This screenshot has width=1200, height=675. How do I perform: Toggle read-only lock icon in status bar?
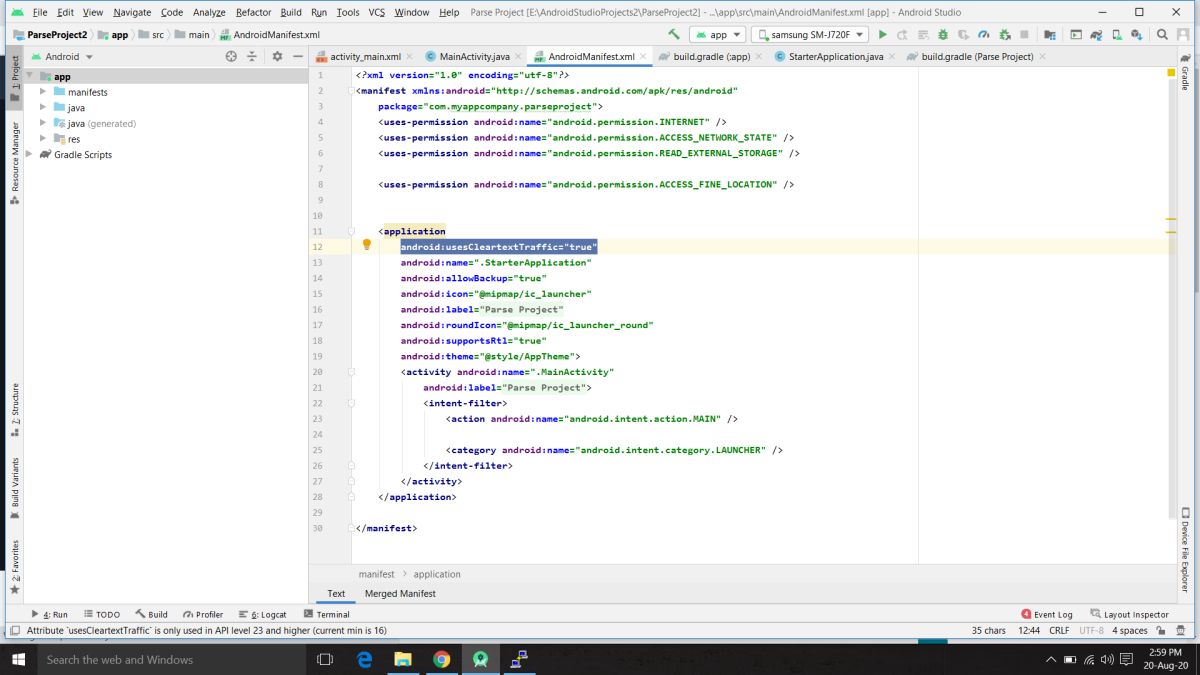[1161, 631]
